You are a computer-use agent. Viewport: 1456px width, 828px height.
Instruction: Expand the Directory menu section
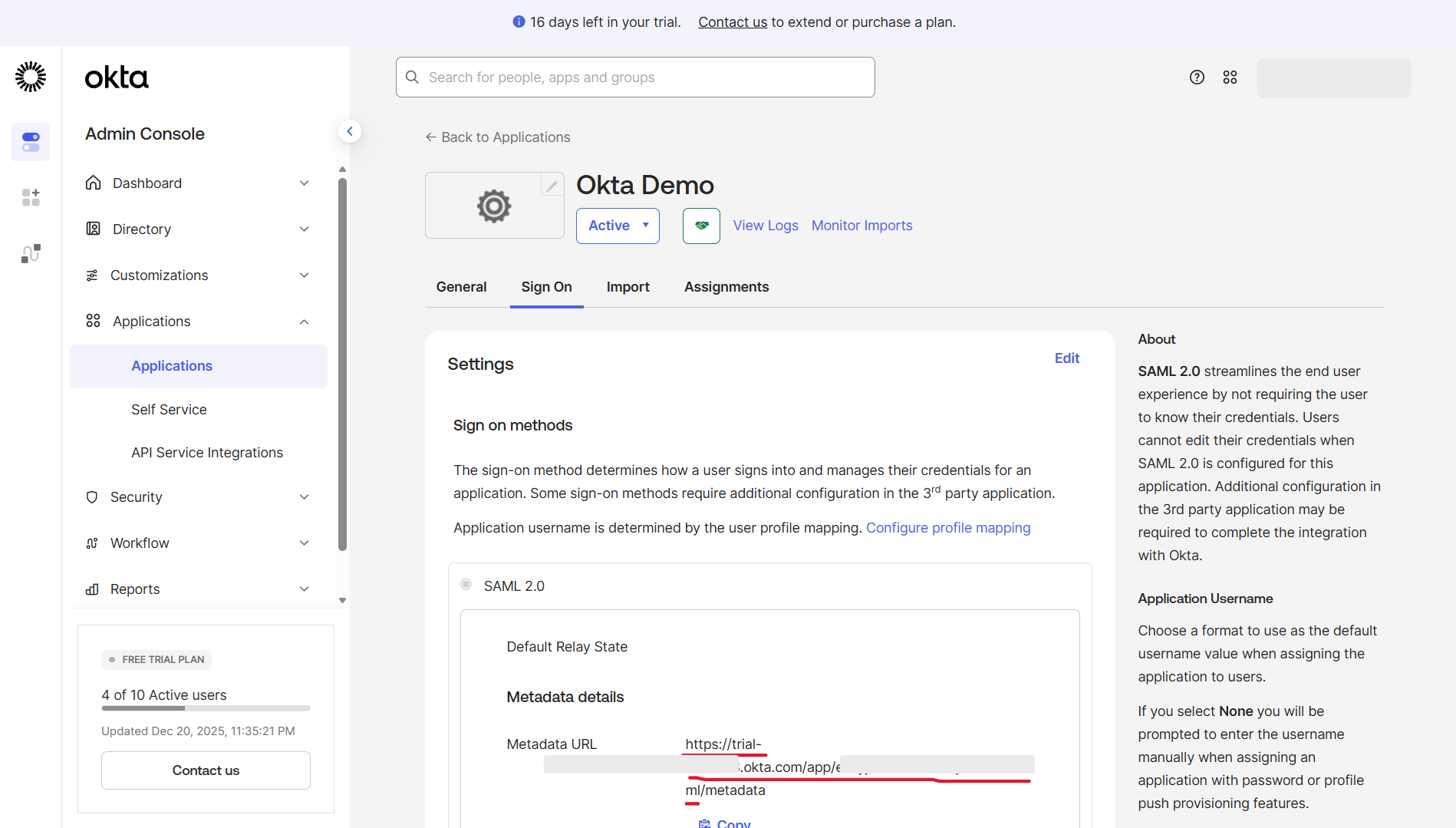(198, 229)
